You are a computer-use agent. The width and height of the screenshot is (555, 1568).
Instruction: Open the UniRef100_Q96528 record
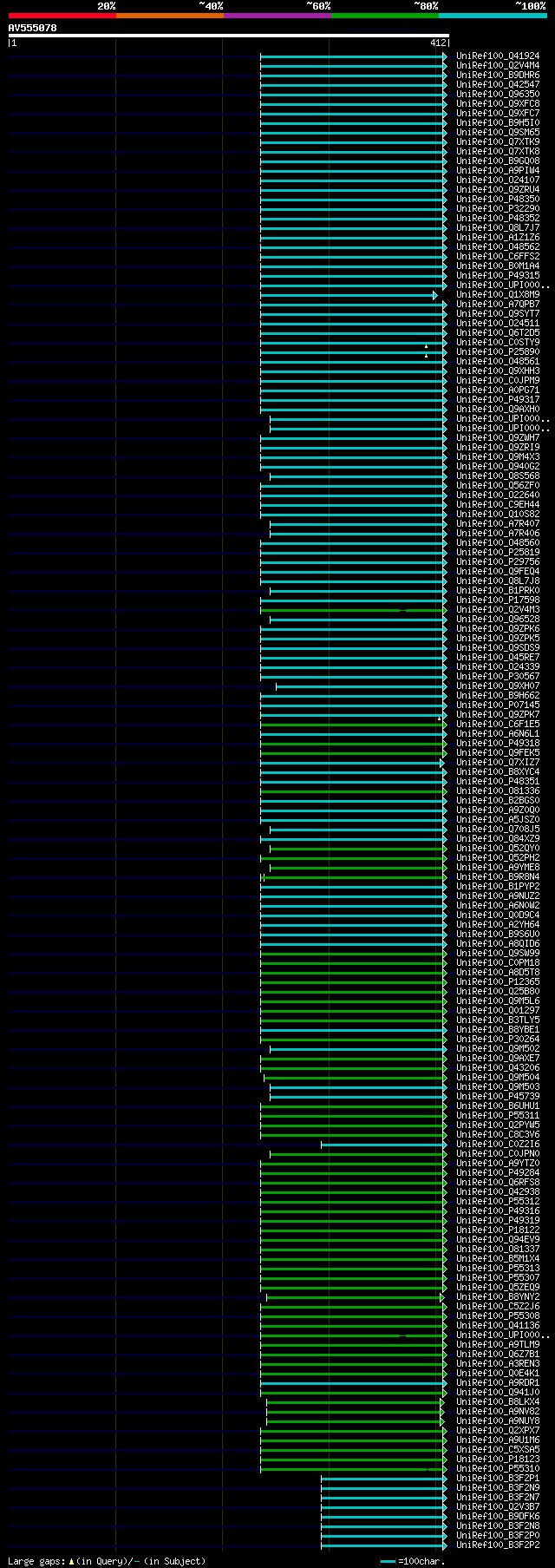click(498, 620)
